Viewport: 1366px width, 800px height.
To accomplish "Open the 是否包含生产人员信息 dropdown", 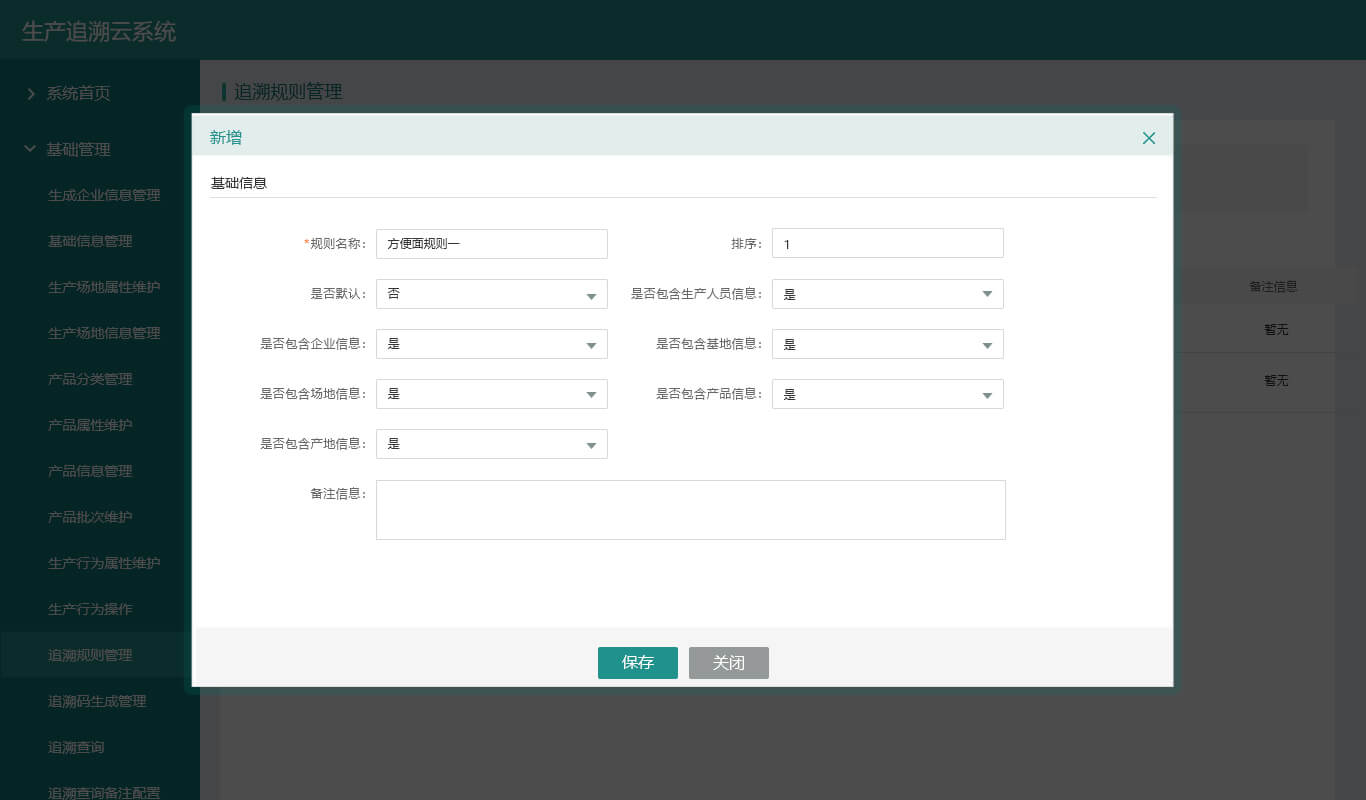I will 887,294.
